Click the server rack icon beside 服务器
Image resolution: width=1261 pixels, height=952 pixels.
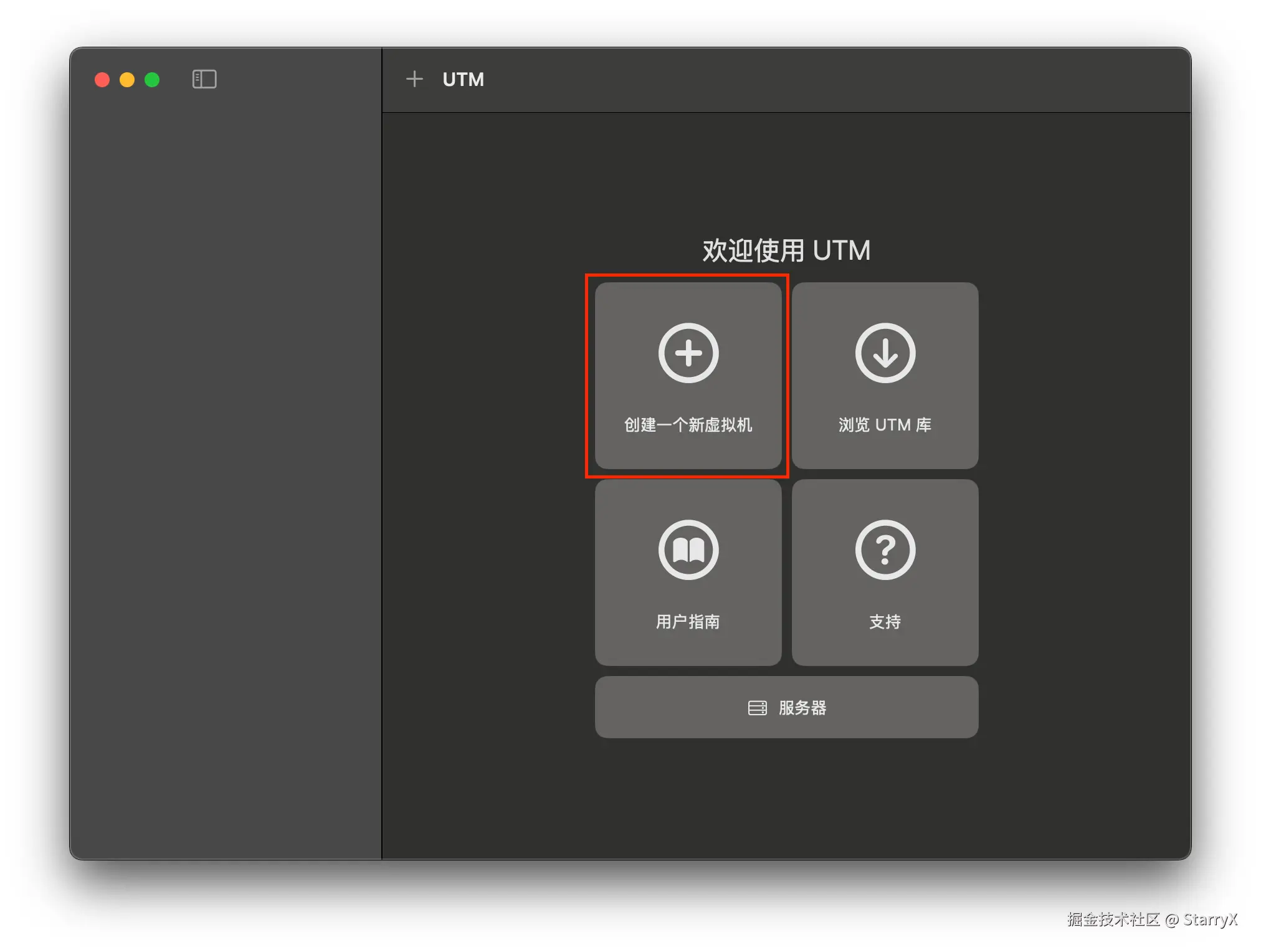click(757, 708)
